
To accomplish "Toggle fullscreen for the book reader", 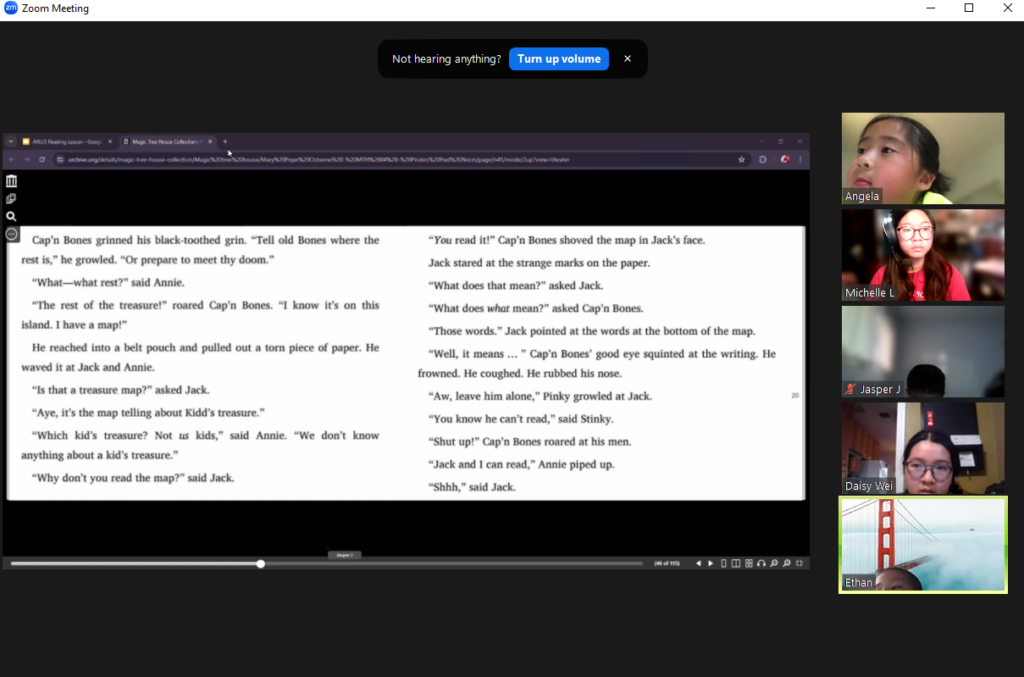I will point(799,563).
